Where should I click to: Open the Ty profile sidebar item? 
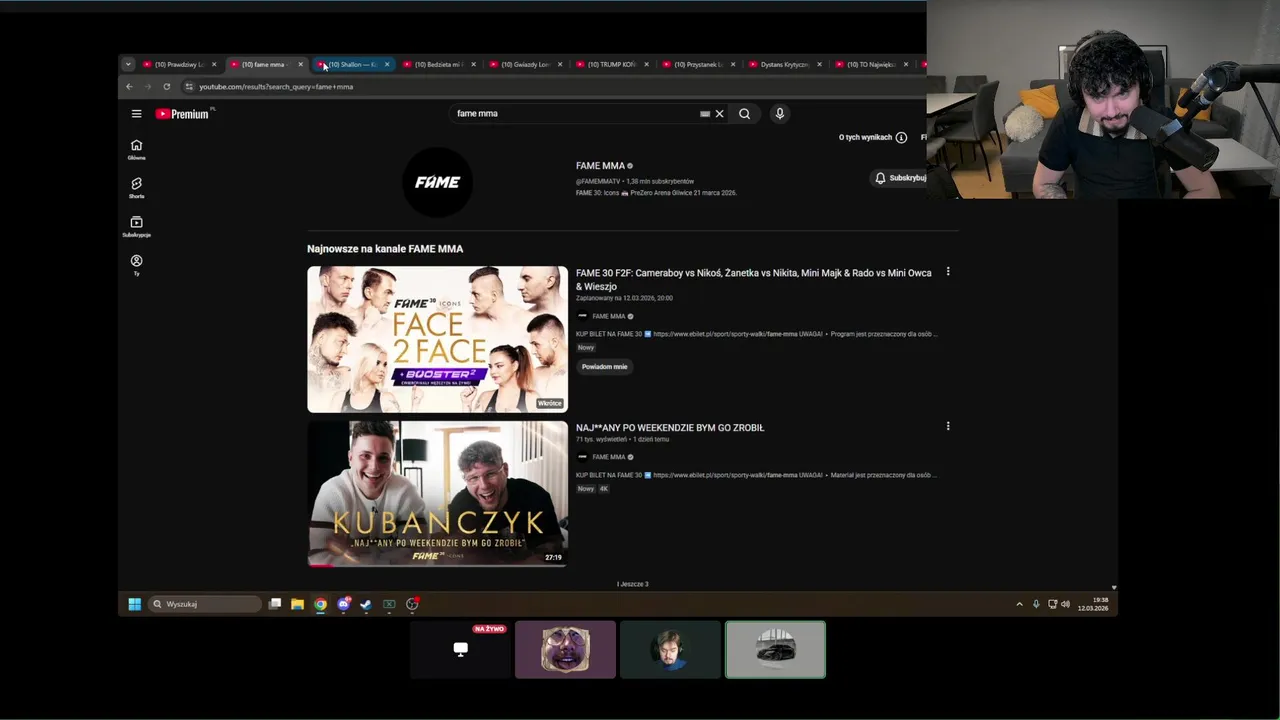[x=136, y=265]
